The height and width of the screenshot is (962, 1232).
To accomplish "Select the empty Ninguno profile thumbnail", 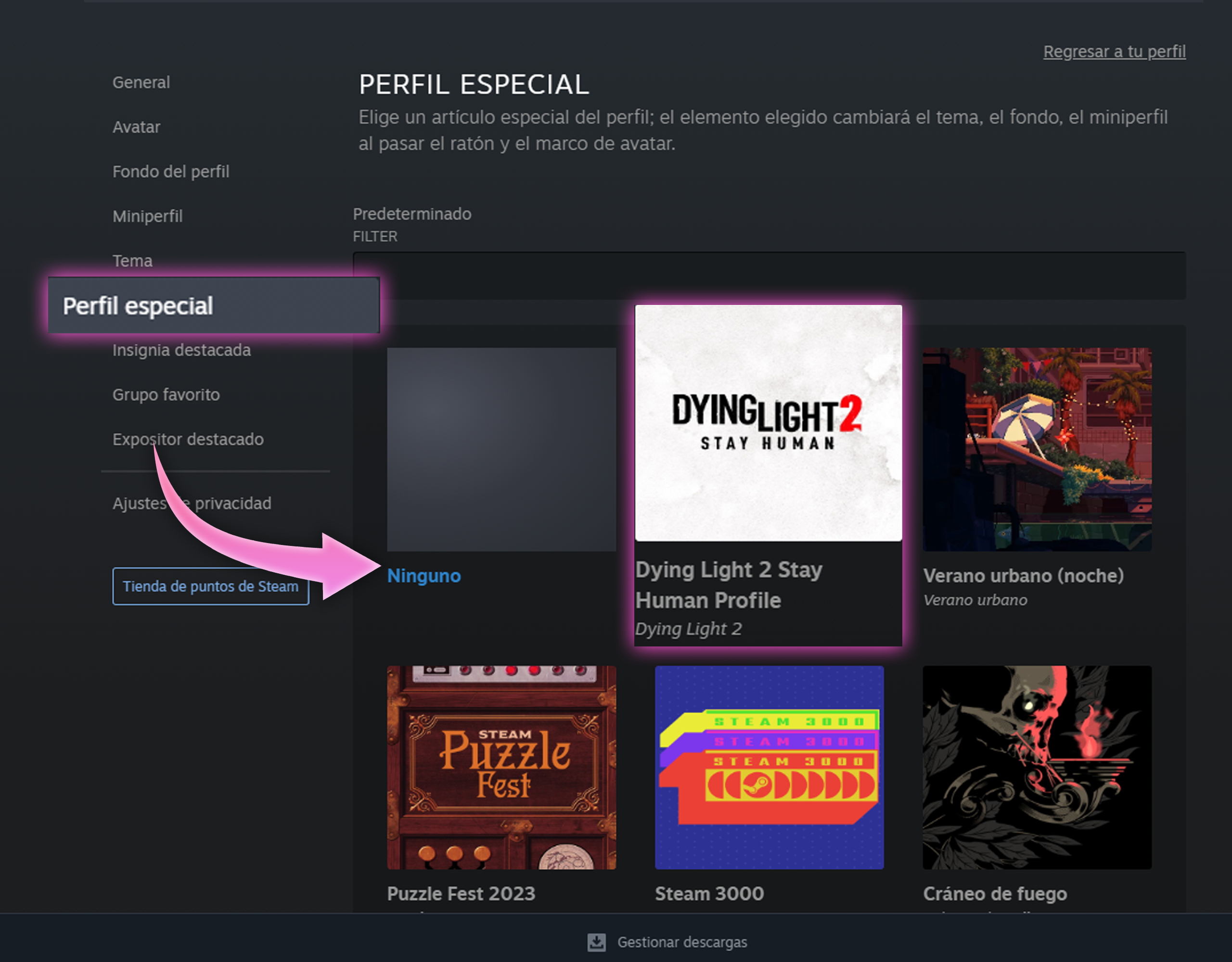I will [501, 449].
